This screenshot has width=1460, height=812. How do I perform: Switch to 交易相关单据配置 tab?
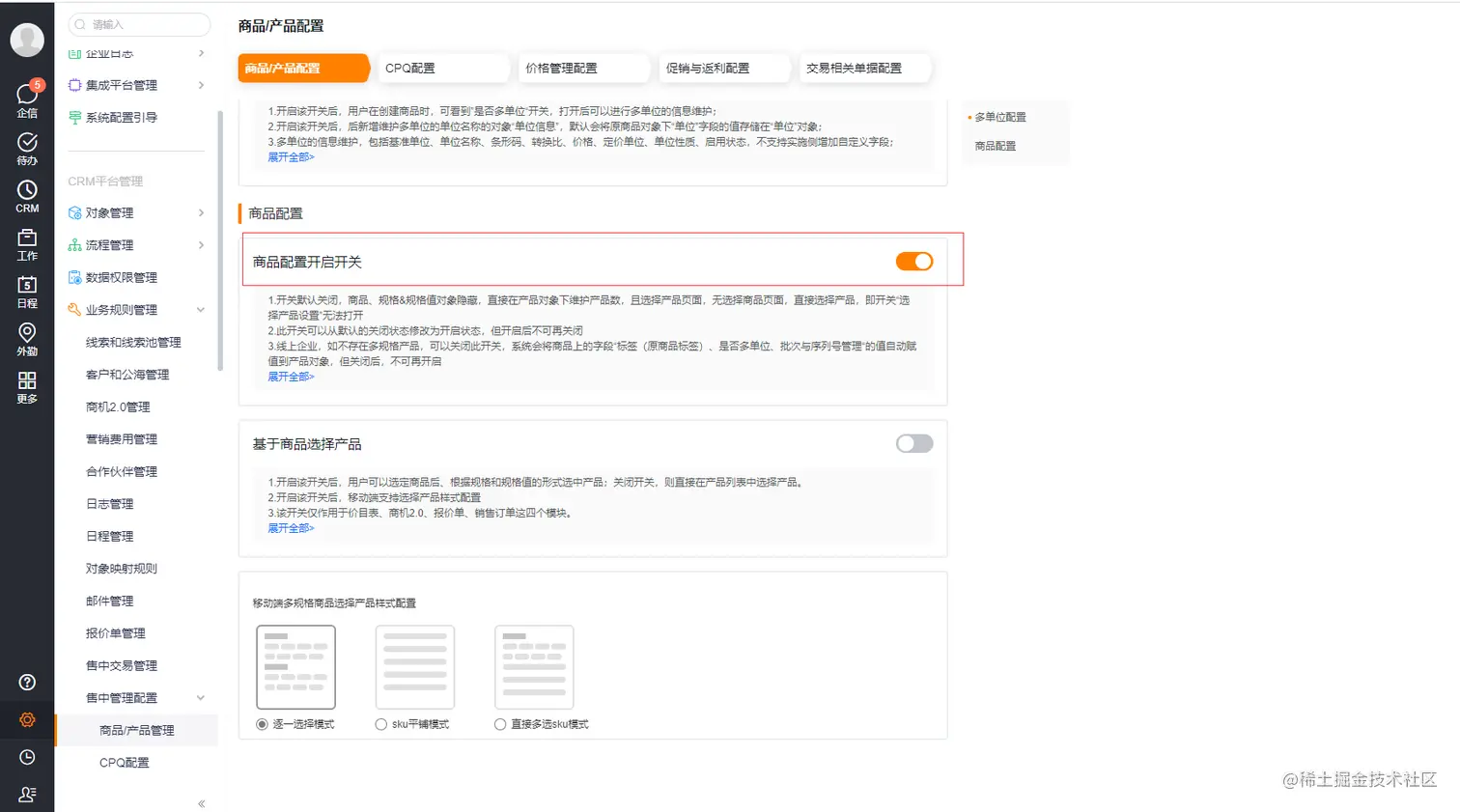coord(865,68)
